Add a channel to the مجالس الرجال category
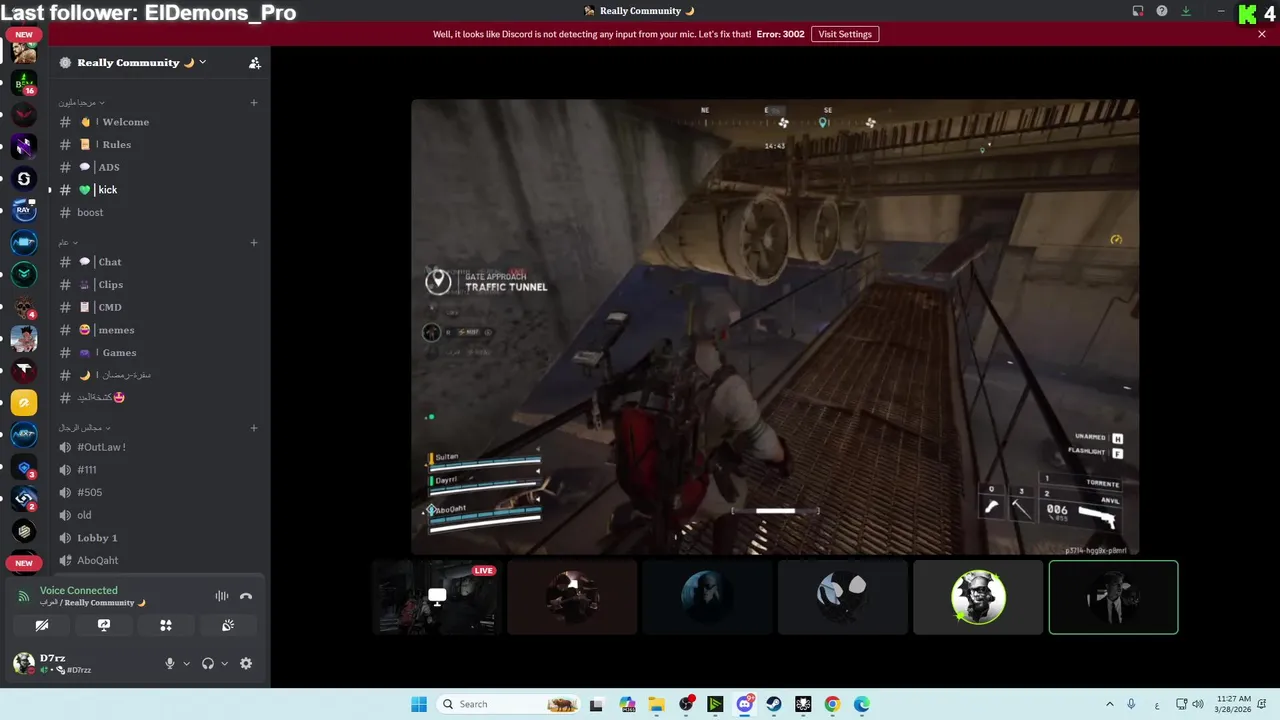The height and width of the screenshot is (720, 1280). point(254,428)
